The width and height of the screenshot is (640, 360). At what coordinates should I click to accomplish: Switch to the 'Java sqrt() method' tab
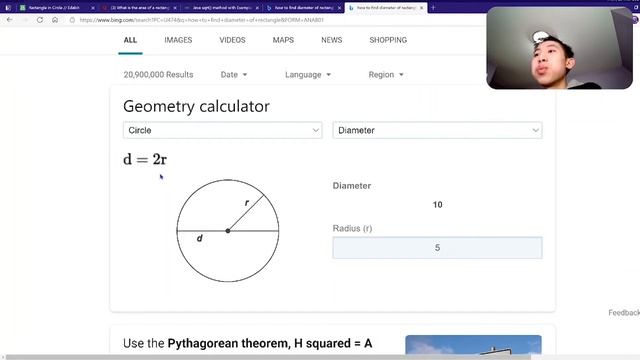tap(221, 8)
